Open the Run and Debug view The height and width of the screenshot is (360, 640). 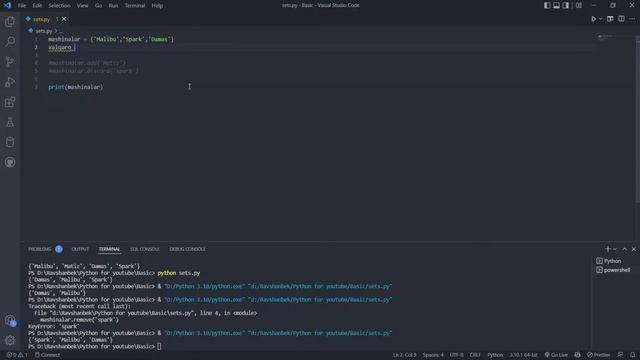[x=10, y=82]
